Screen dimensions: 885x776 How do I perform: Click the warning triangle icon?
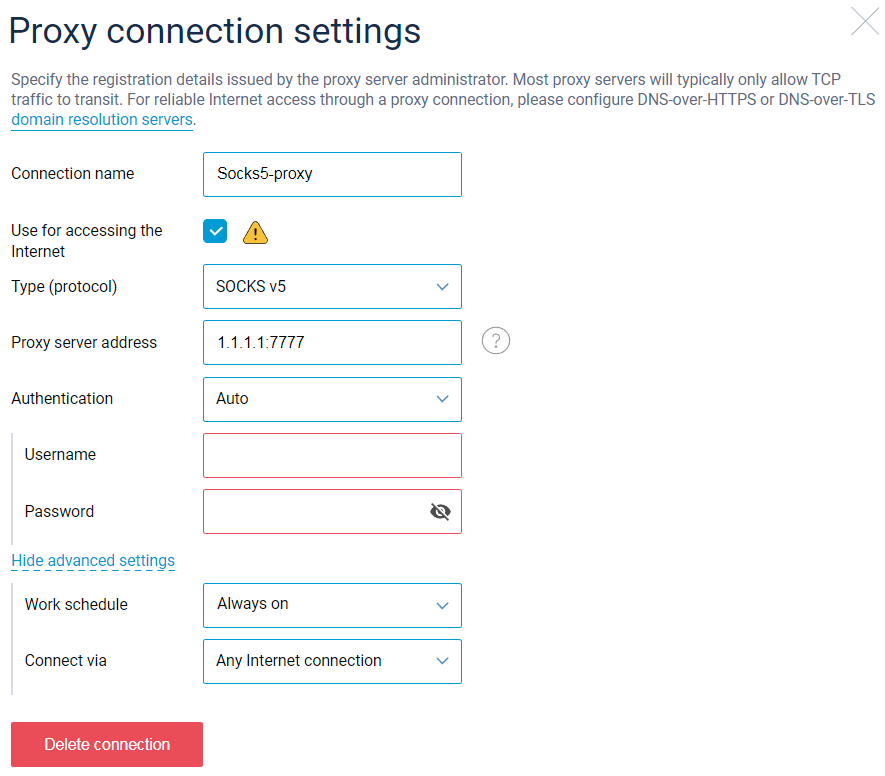click(x=255, y=231)
